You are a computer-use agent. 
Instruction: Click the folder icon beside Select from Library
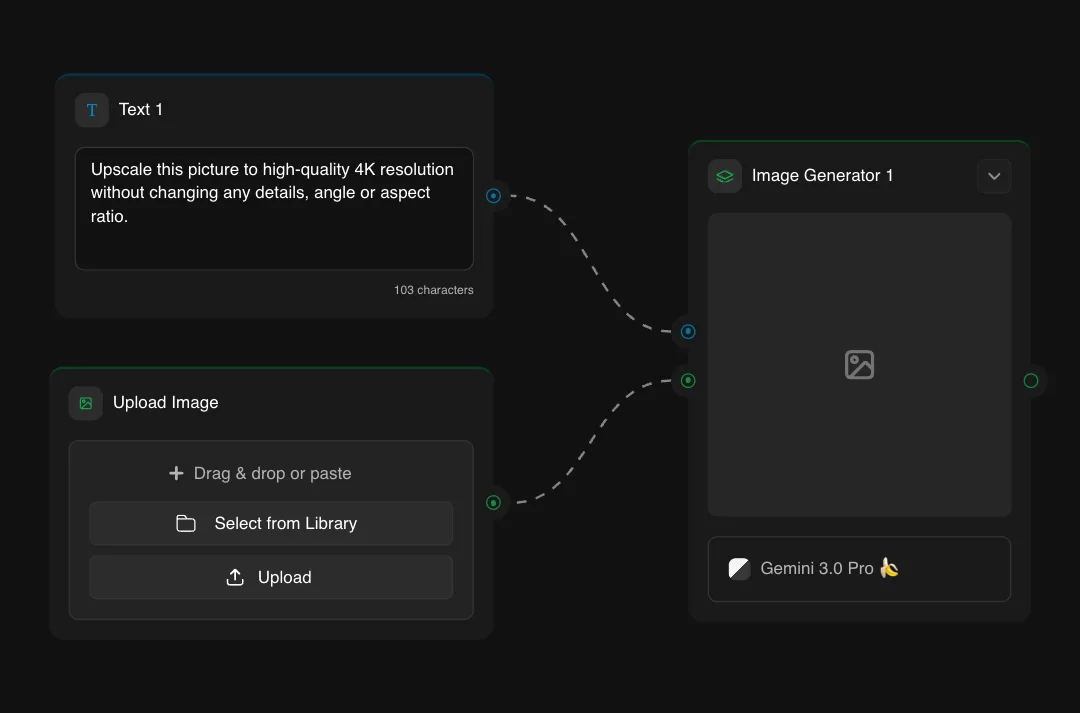pyautogui.click(x=186, y=523)
